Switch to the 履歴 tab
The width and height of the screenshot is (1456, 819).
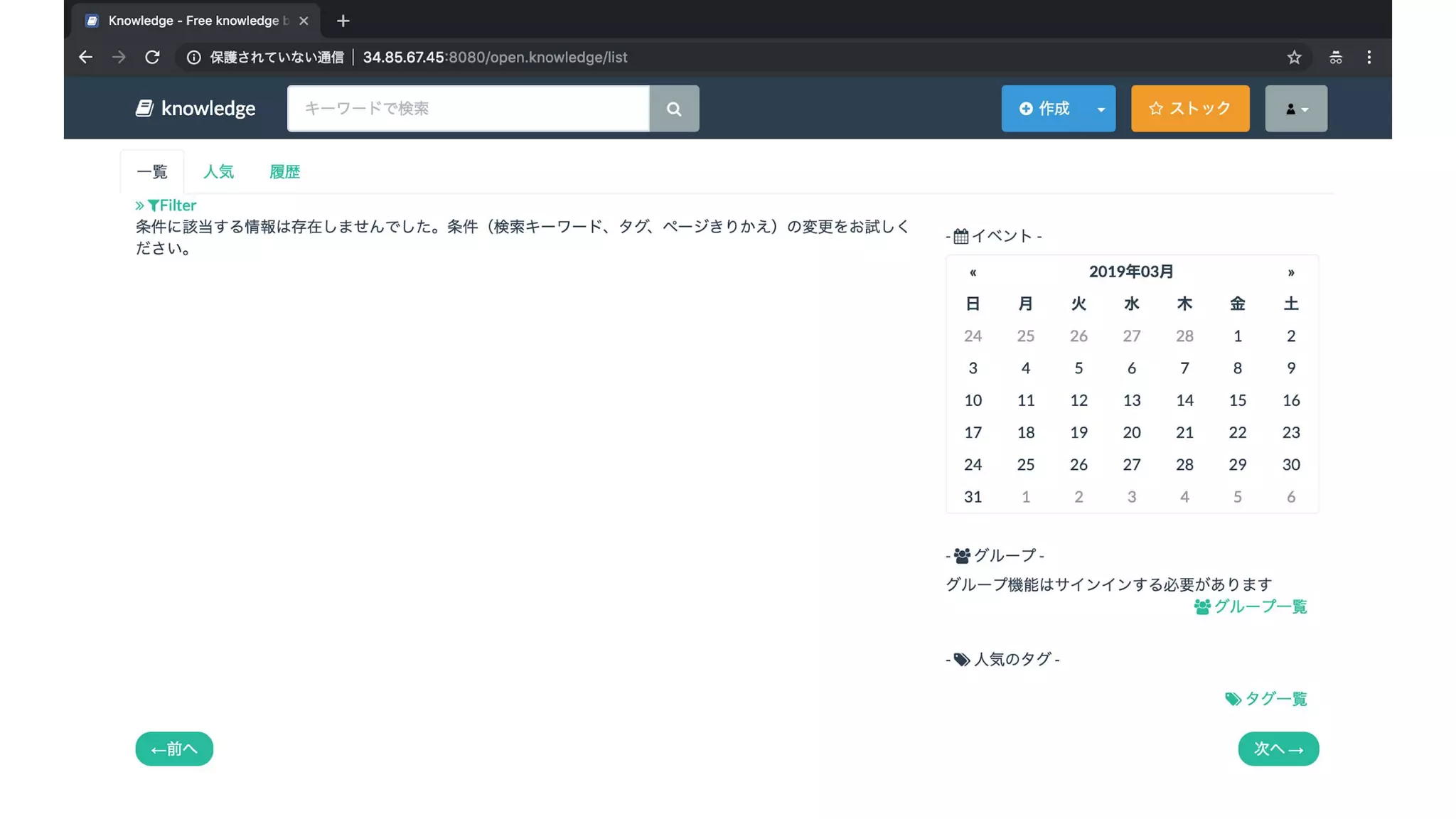click(284, 172)
